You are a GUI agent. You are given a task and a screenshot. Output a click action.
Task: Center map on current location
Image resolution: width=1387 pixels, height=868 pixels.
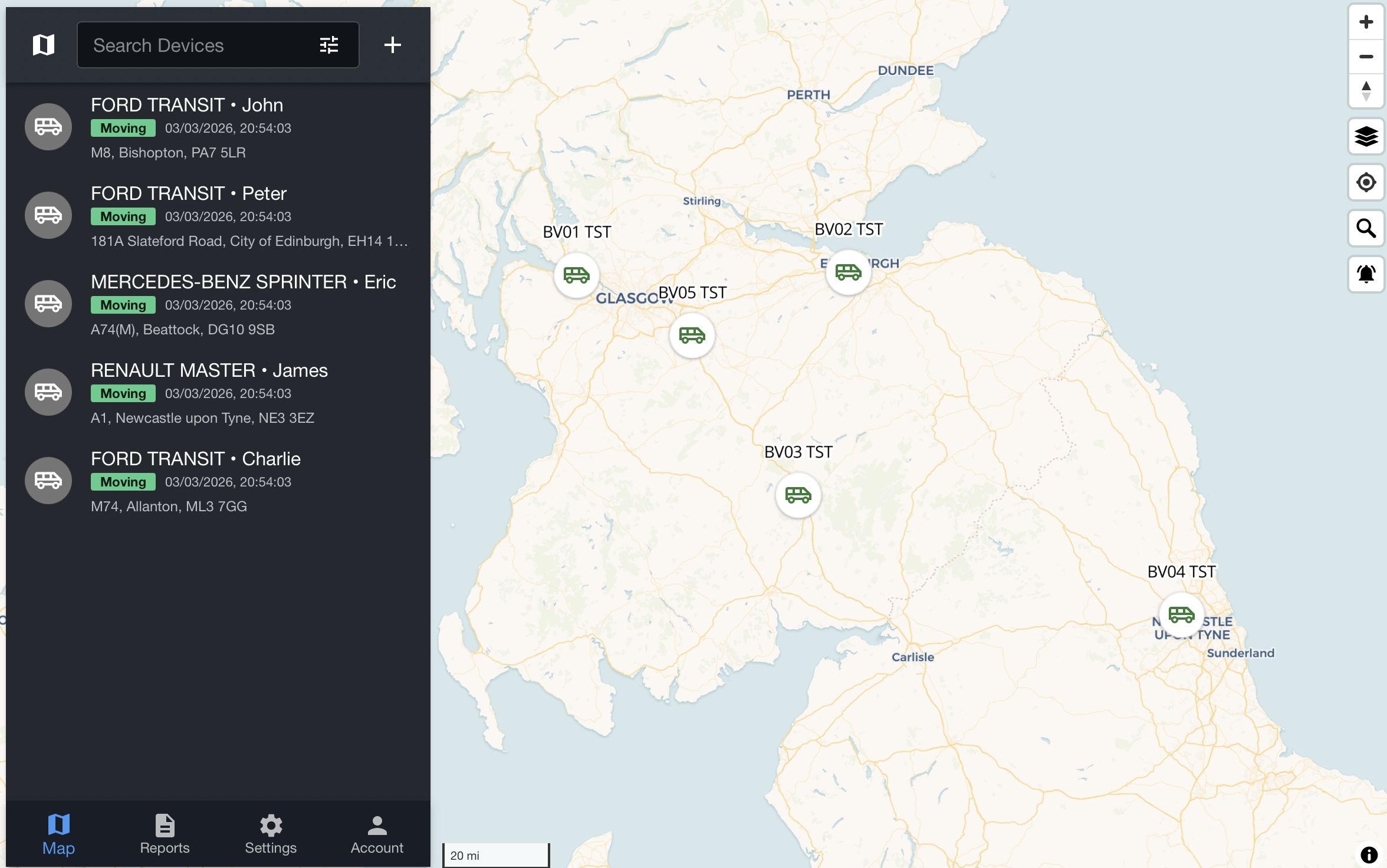click(x=1366, y=182)
